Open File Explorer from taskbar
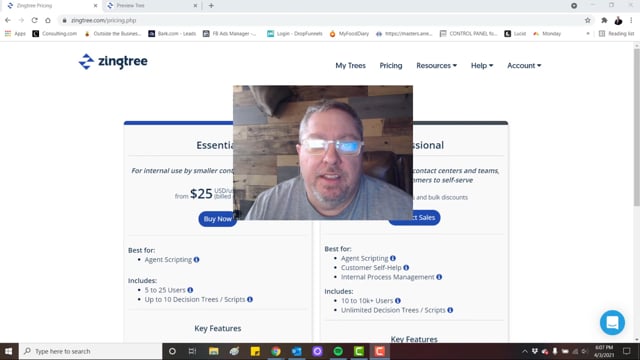The height and width of the screenshot is (360, 640). (213, 351)
